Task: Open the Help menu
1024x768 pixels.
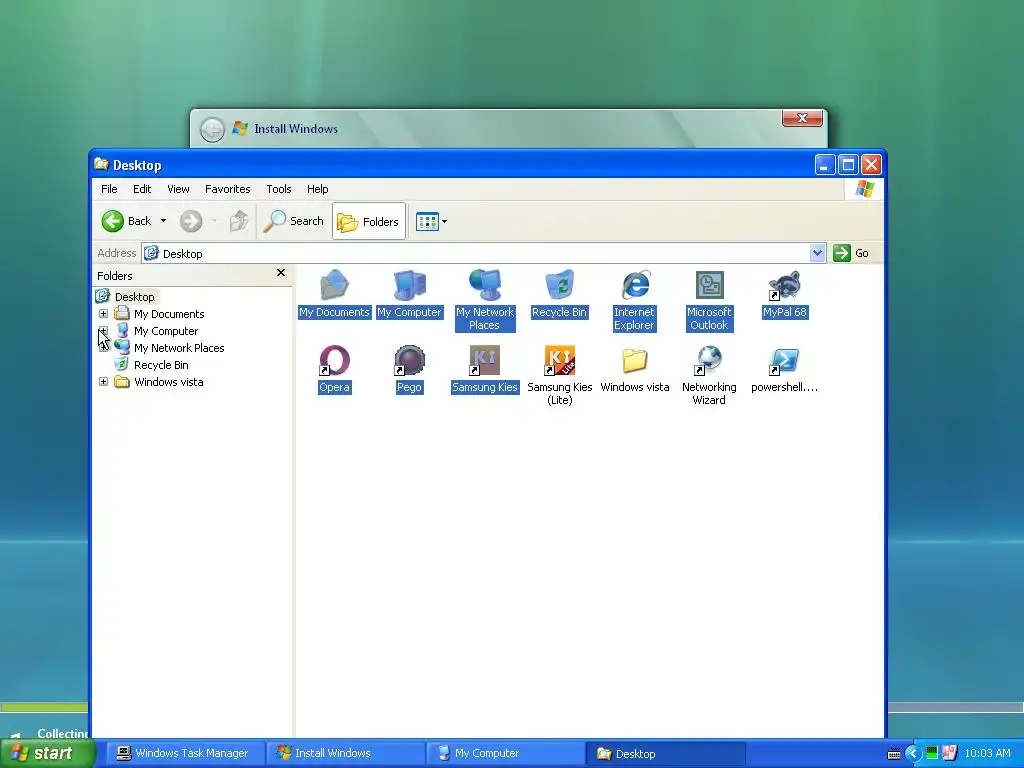Action: tap(317, 189)
